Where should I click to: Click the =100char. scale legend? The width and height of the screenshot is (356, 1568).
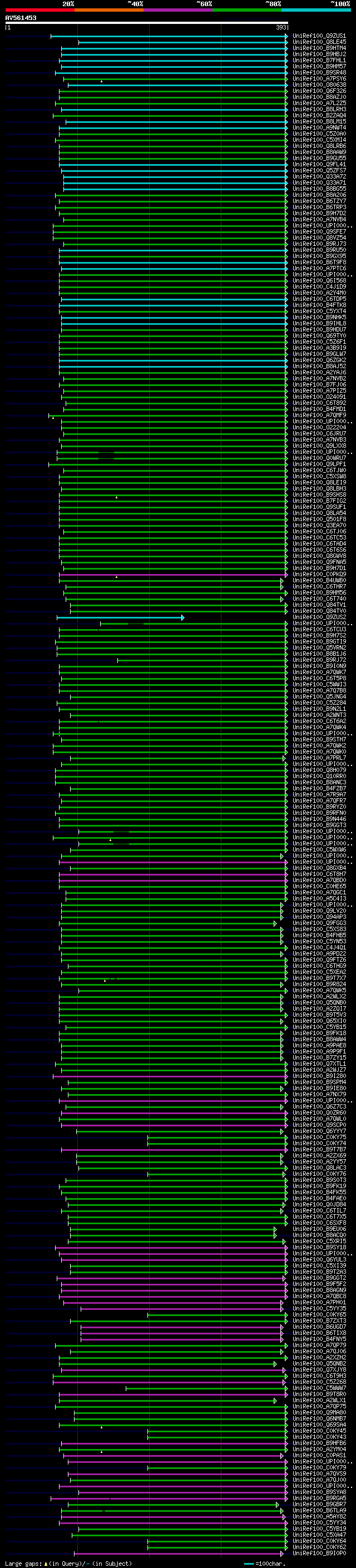265,1564
